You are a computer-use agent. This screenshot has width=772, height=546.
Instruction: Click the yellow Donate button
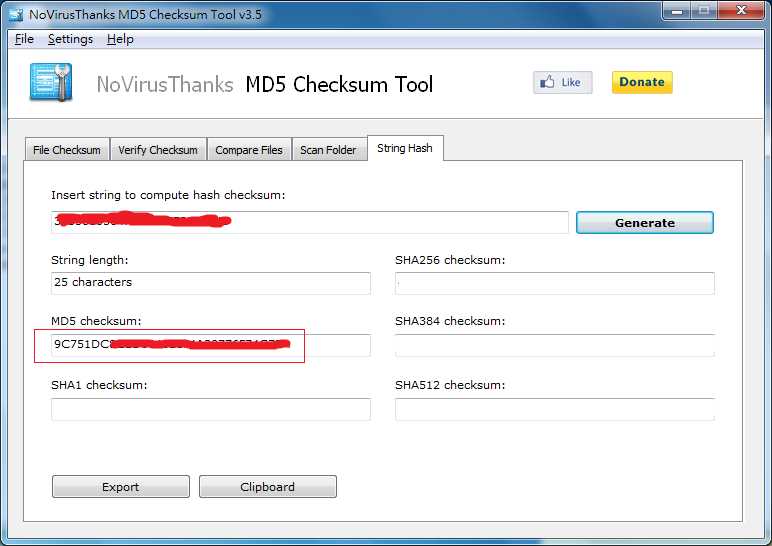(x=642, y=82)
